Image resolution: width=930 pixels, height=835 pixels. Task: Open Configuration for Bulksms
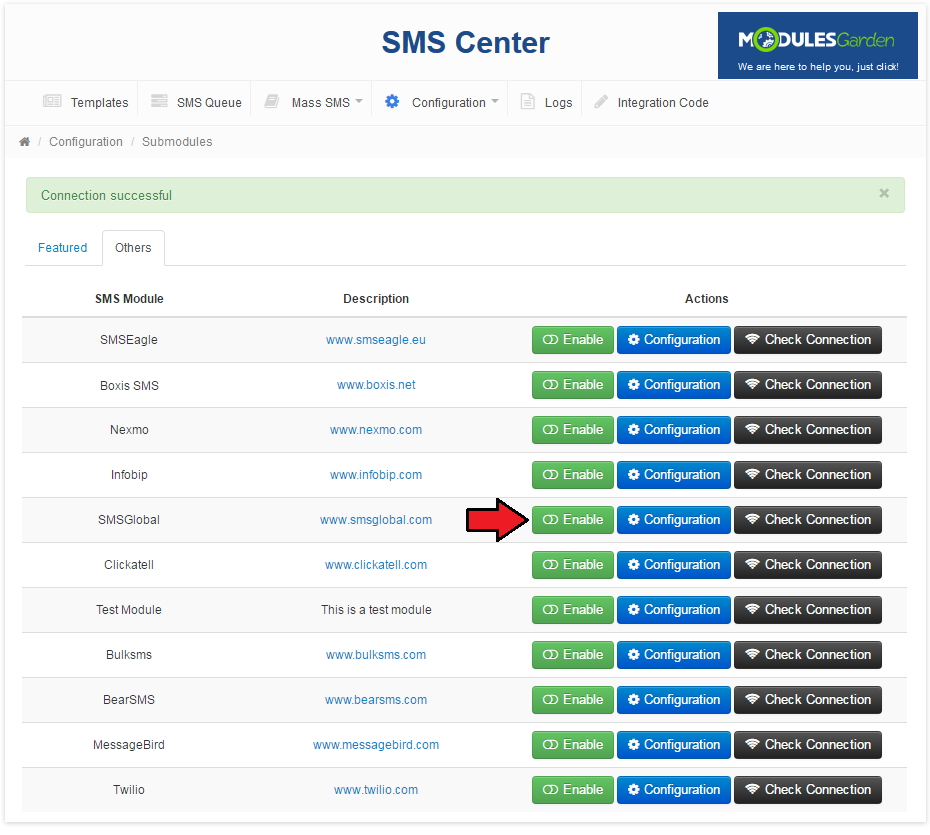pos(674,655)
